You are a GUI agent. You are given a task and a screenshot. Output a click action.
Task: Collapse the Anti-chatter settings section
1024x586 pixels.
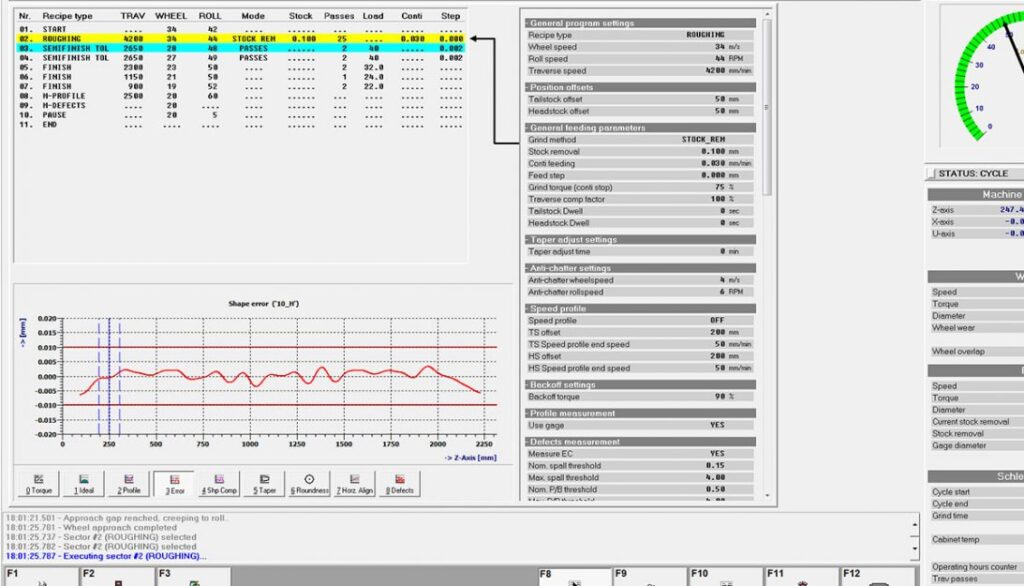point(525,268)
